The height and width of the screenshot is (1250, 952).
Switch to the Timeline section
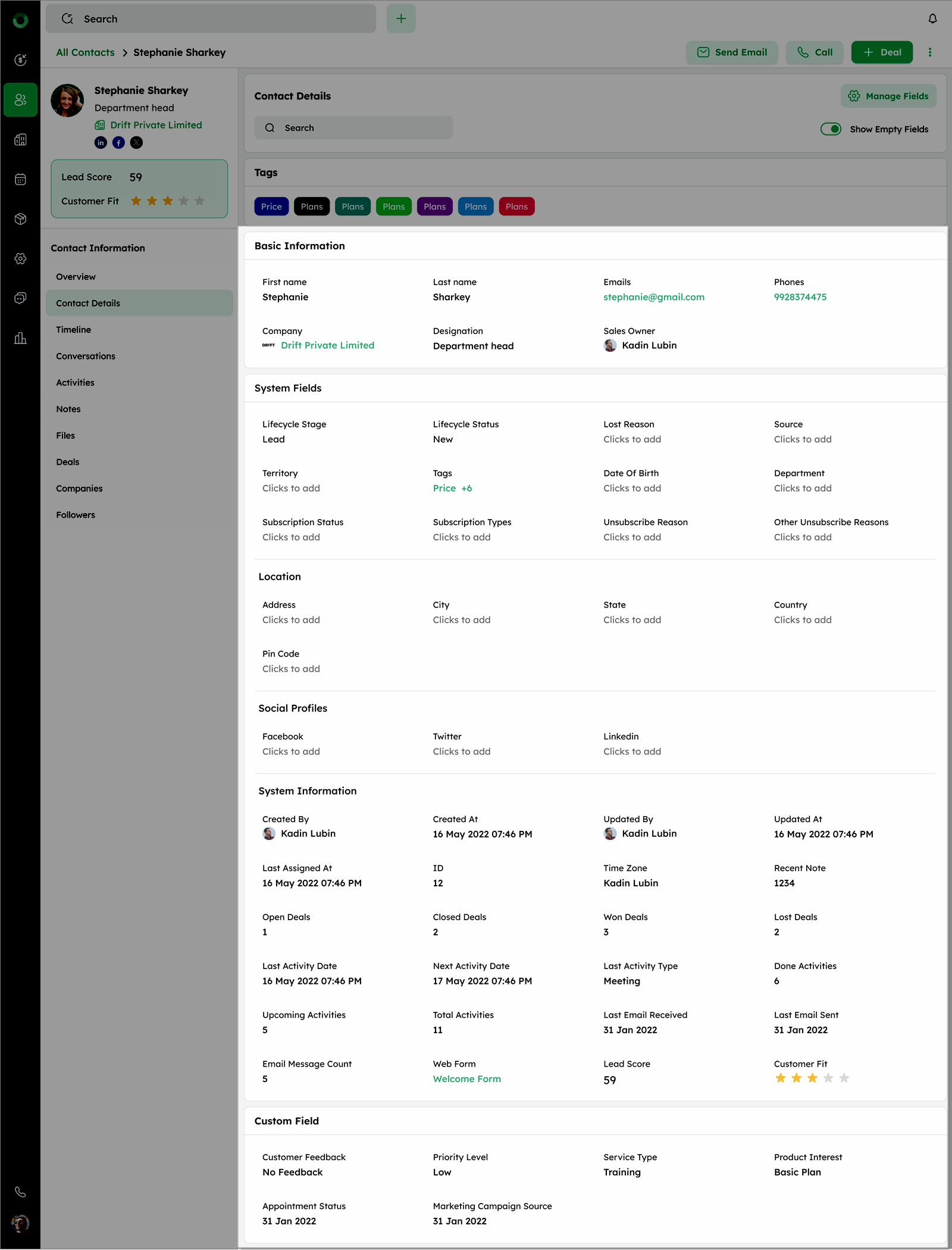(74, 330)
